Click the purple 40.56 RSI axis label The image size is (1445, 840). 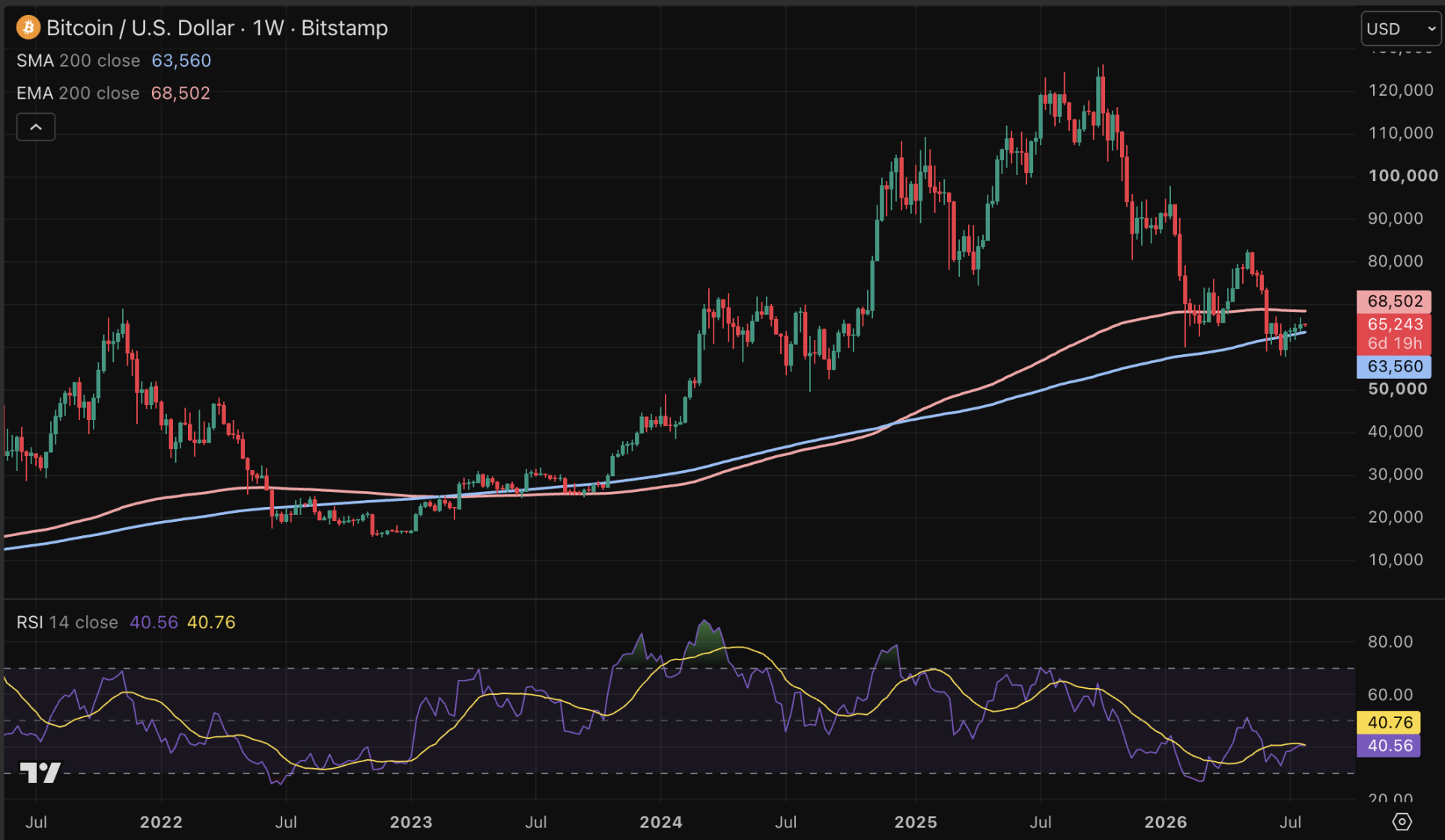(x=1389, y=746)
